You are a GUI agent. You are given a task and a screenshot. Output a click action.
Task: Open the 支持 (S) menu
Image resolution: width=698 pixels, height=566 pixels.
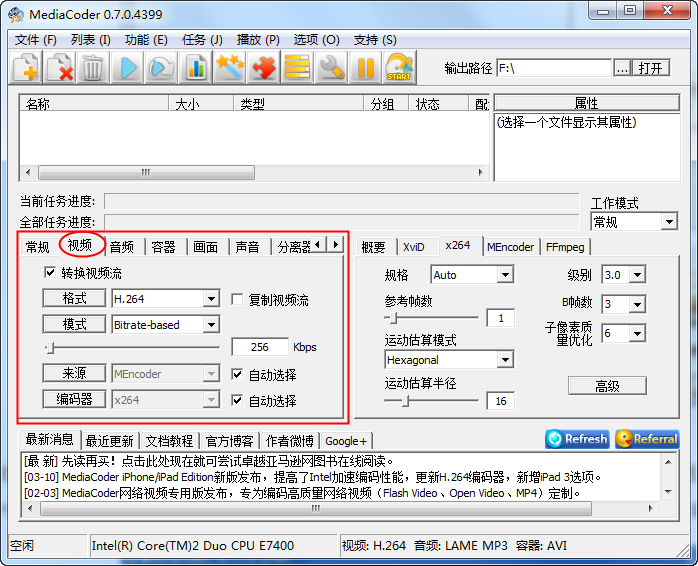[x=375, y=40]
